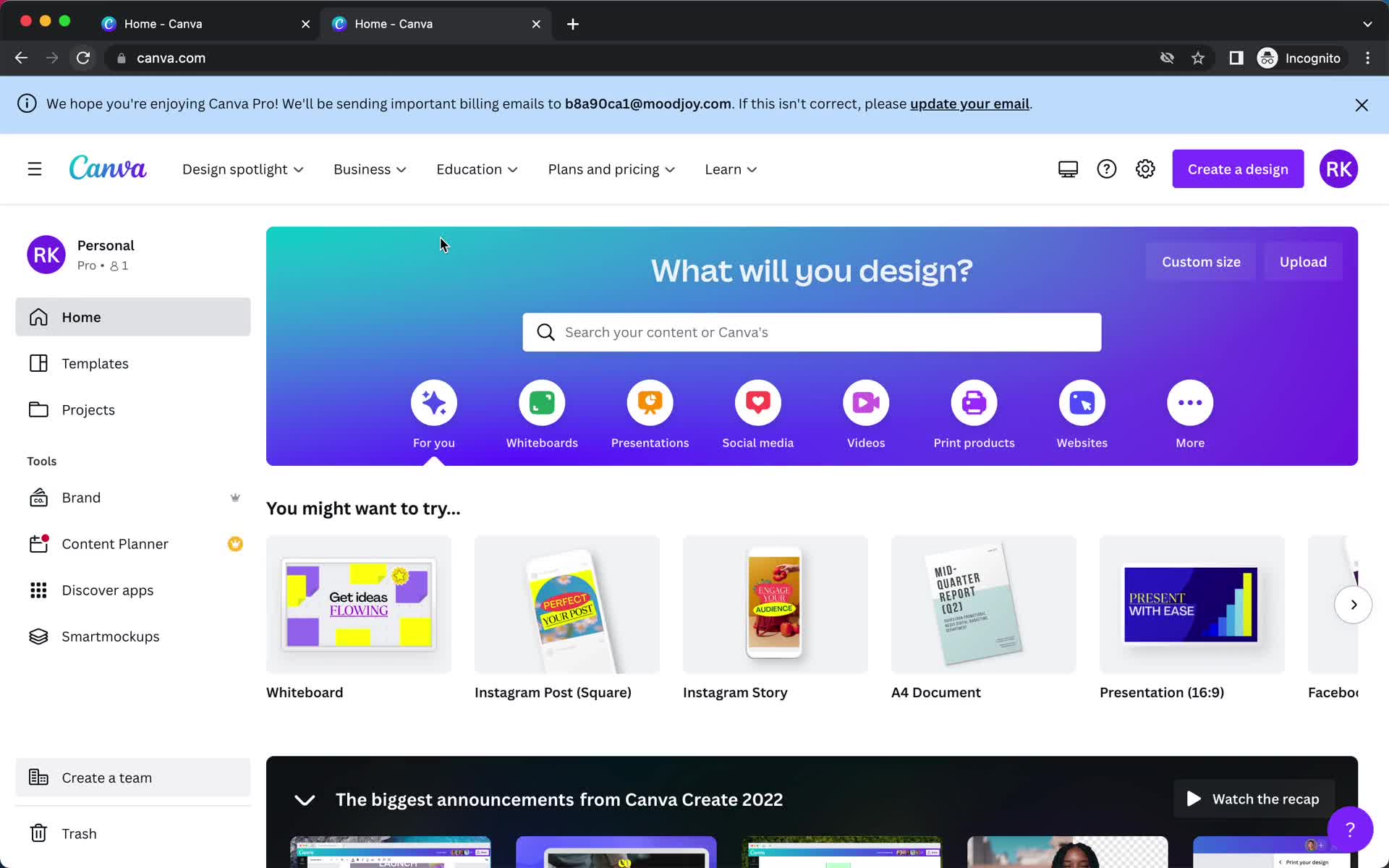Select the Presentations category icon

pyautogui.click(x=650, y=403)
